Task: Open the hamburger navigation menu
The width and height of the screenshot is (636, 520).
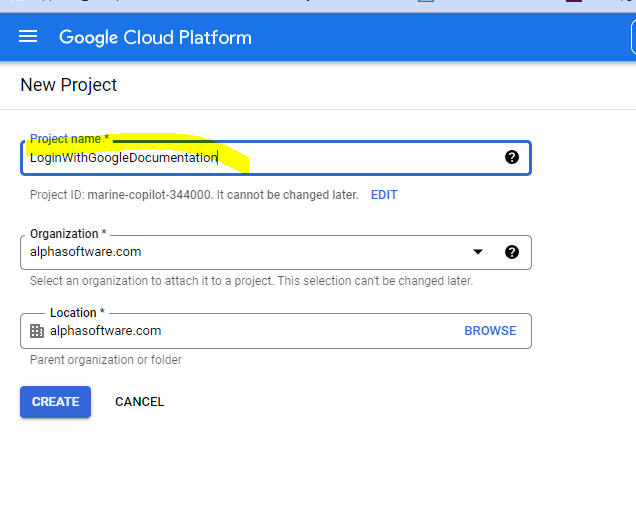Action: pyautogui.click(x=28, y=37)
